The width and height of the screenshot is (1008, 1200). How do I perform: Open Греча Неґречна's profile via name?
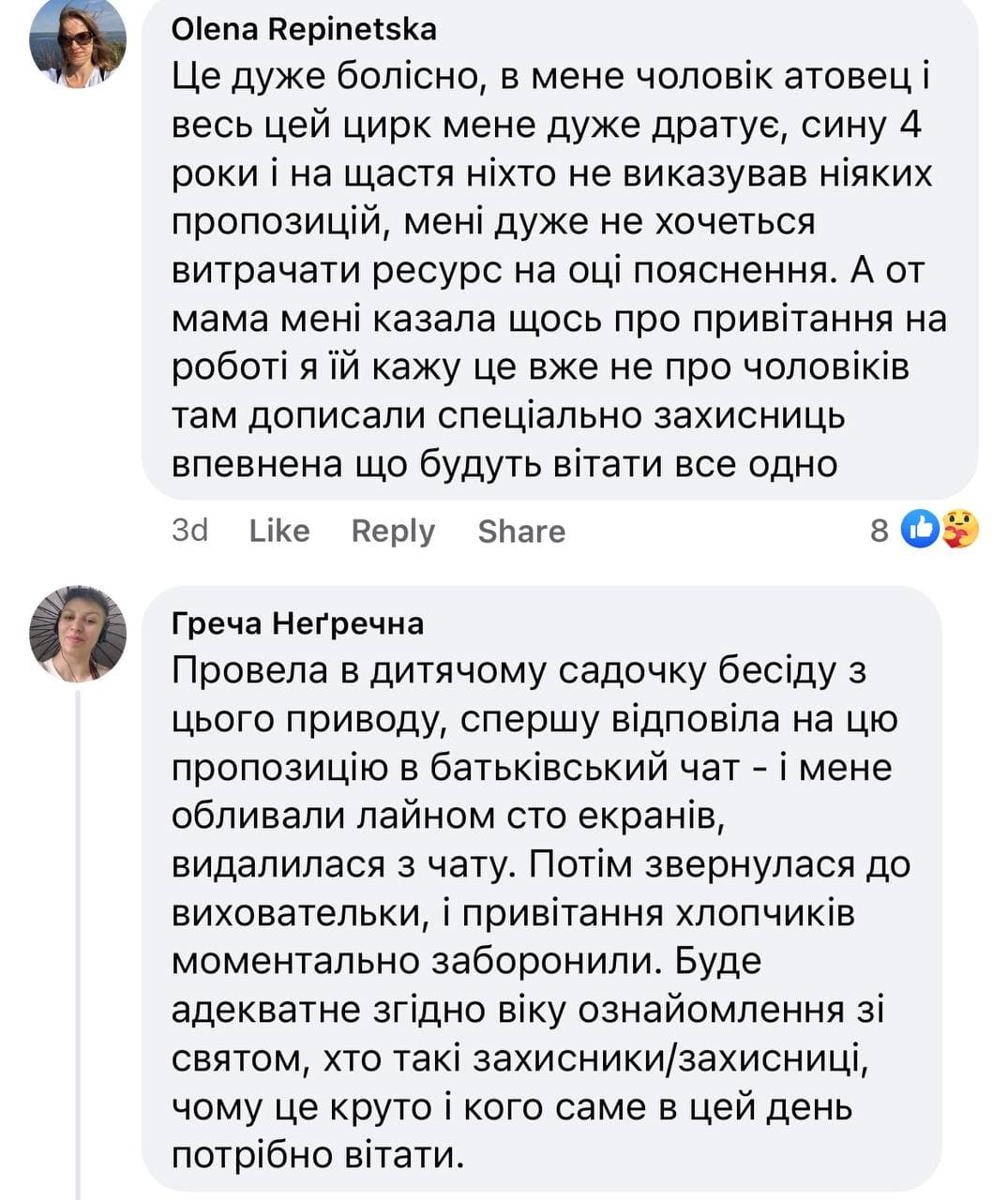[297, 623]
